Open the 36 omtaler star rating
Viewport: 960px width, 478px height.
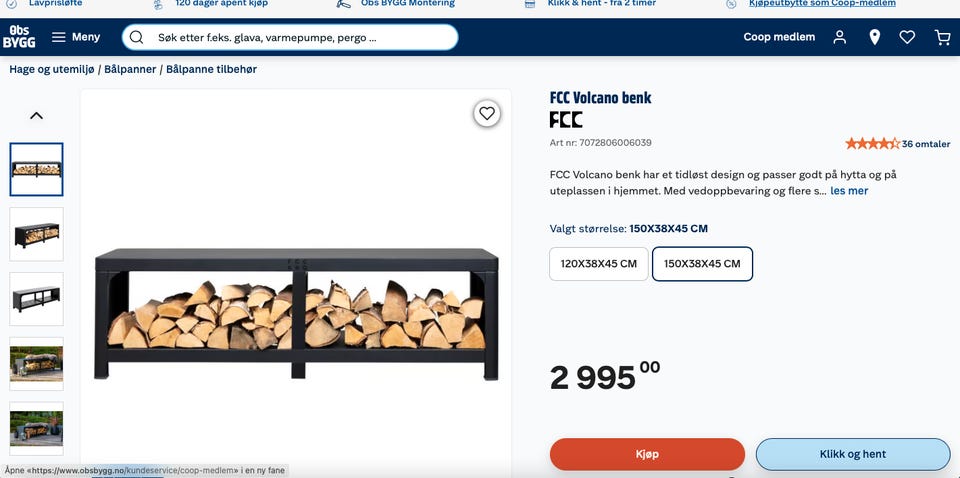(897, 144)
